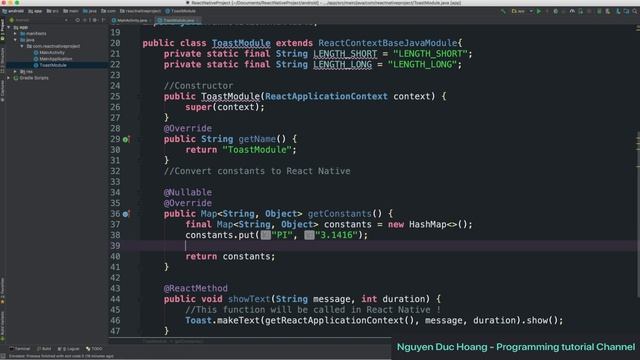Click the folded hint before "3.1416" on line 38

pos(309,235)
